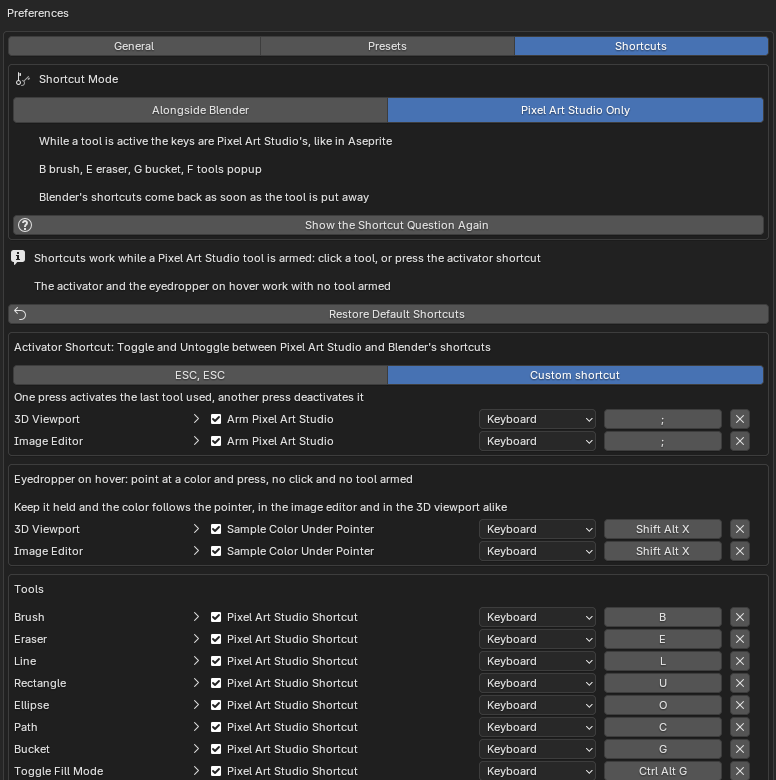Expand the 3D Viewport activator shortcut details
776x780 pixels.
(196, 419)
